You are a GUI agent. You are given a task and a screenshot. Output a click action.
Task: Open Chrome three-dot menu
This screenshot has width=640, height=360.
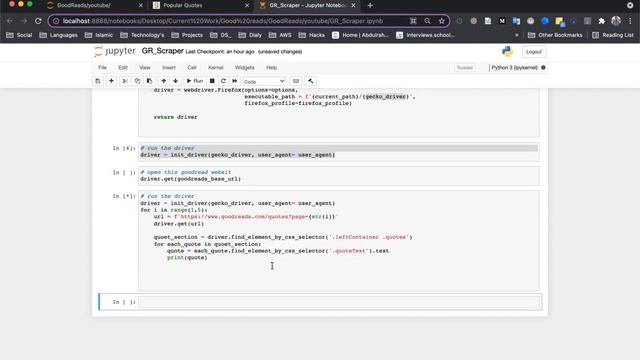click(630, 21)
